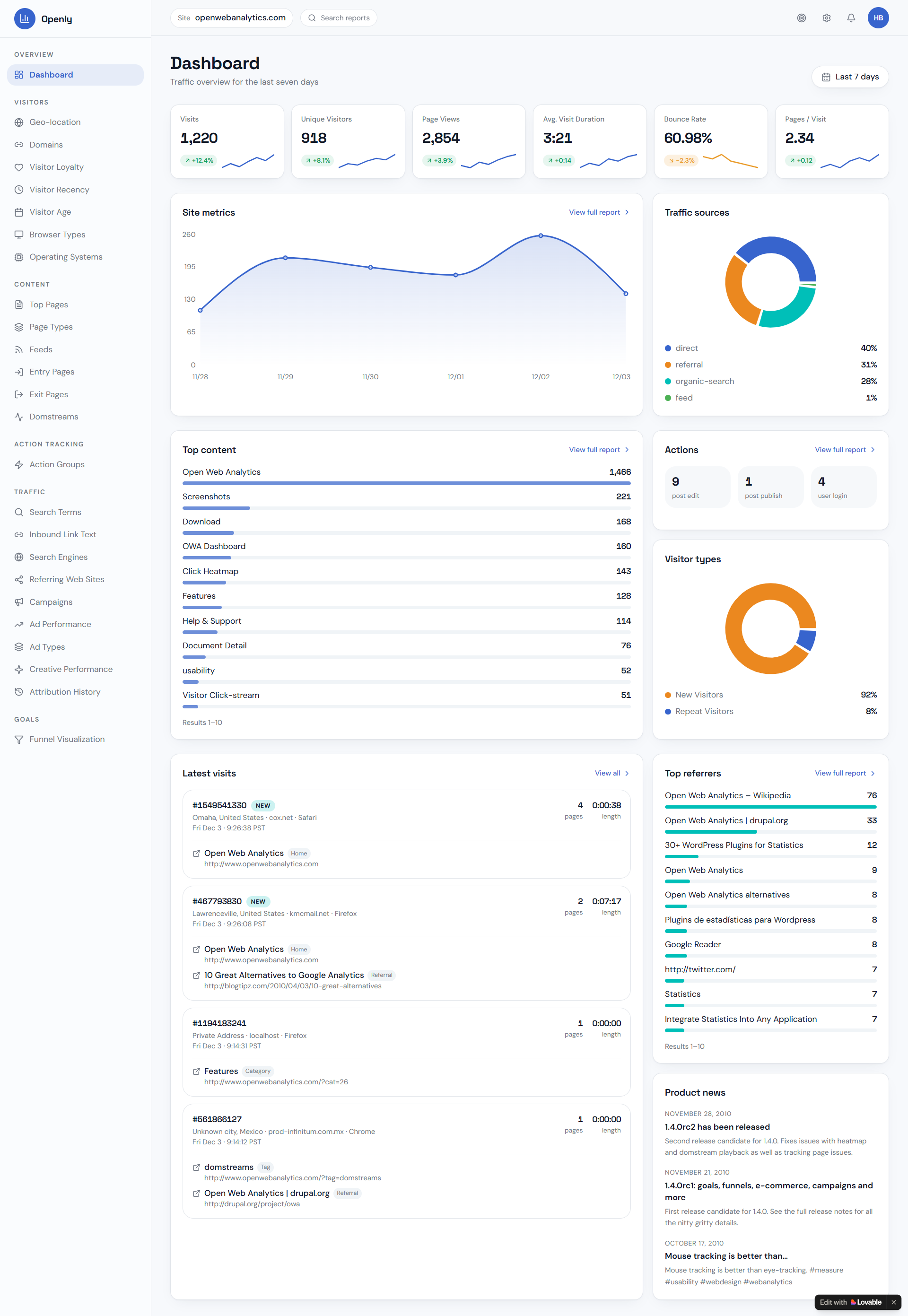Click the Entry Pages arrow icon
The height and width of the screenshot is (1316, 908).
pos(19,372)
